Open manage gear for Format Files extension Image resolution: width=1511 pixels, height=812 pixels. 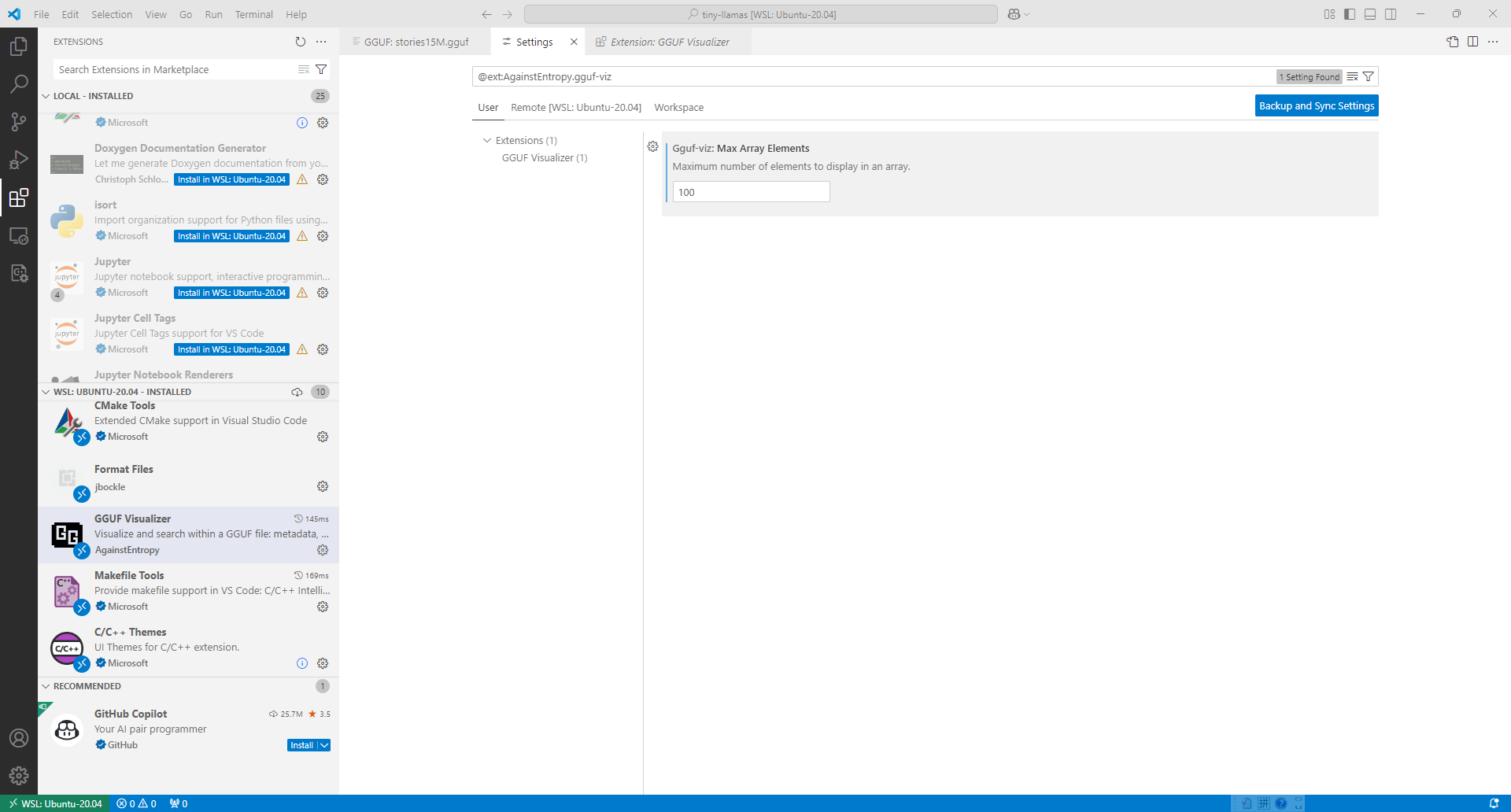point(323,486)
